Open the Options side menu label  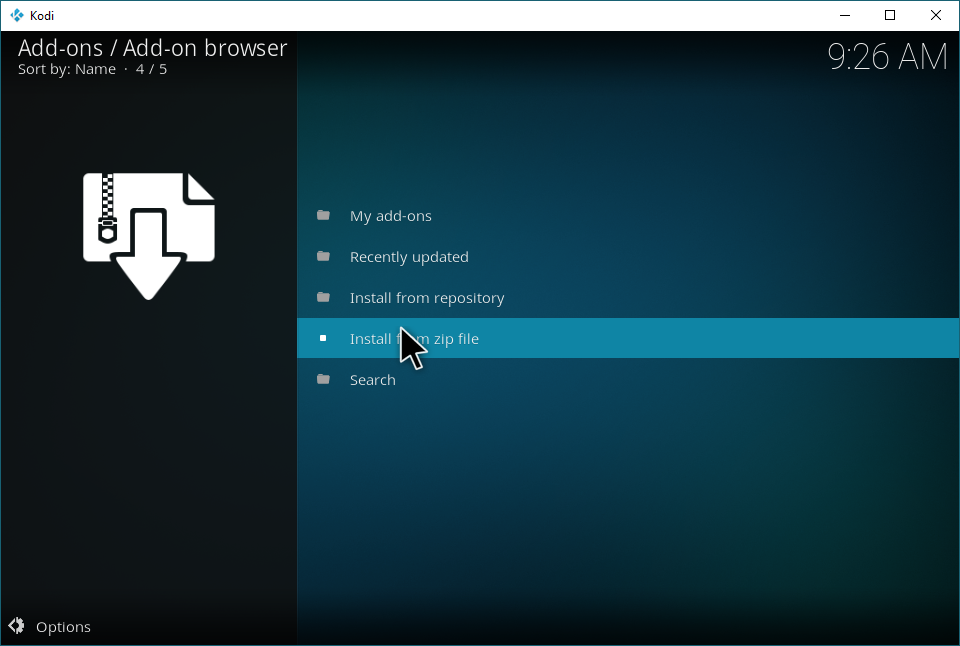tap(63, 627)
